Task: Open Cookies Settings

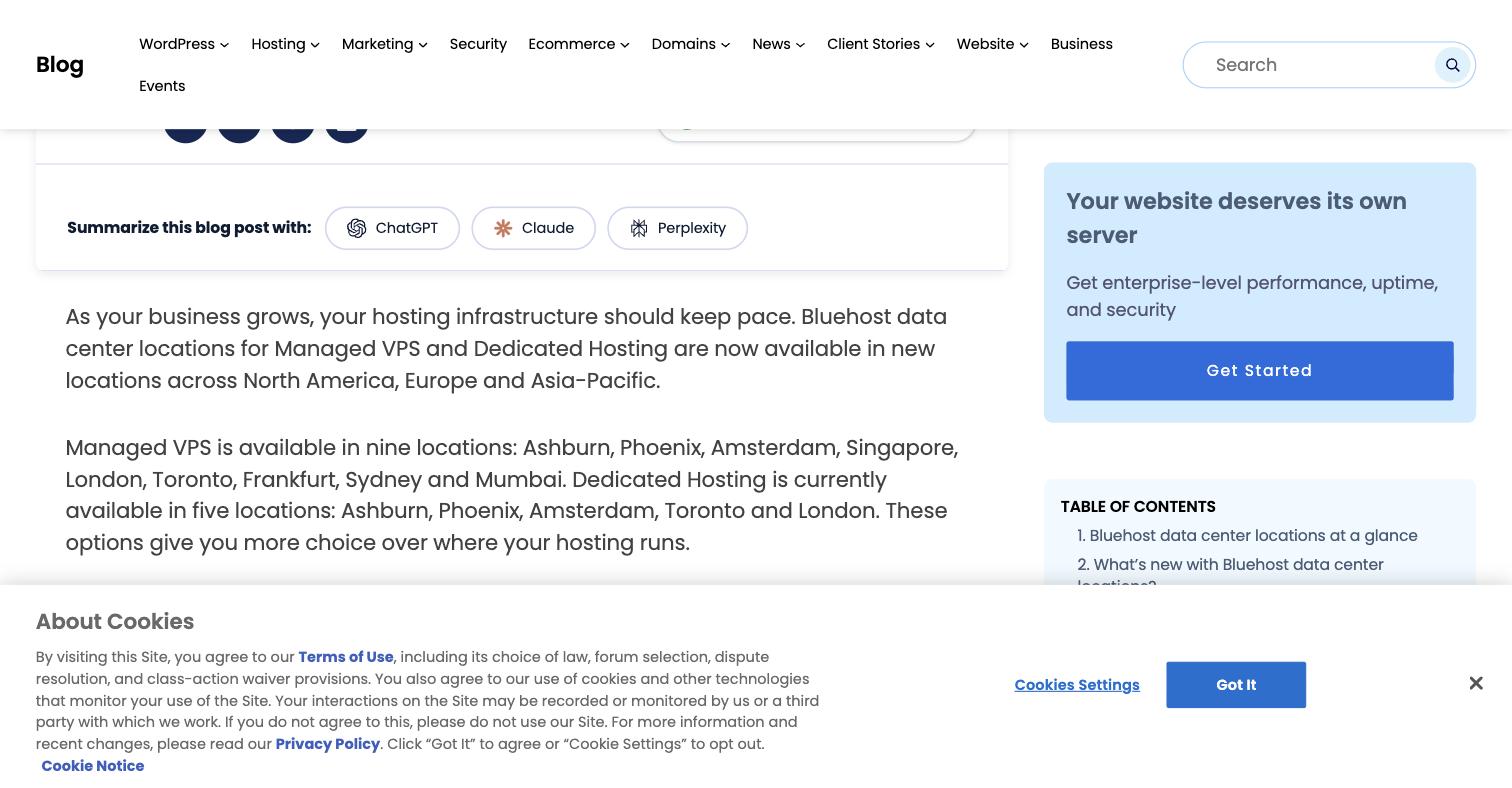Action: [1077, 685]
